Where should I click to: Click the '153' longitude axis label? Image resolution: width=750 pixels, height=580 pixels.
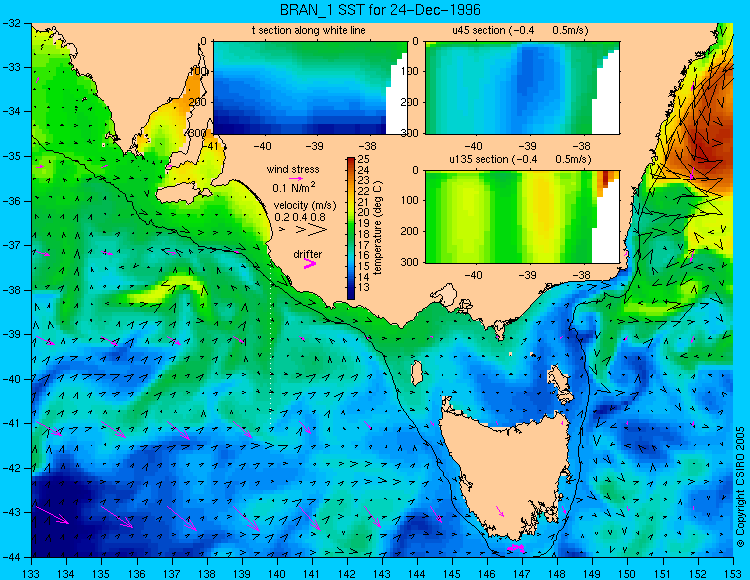point(732,573)
